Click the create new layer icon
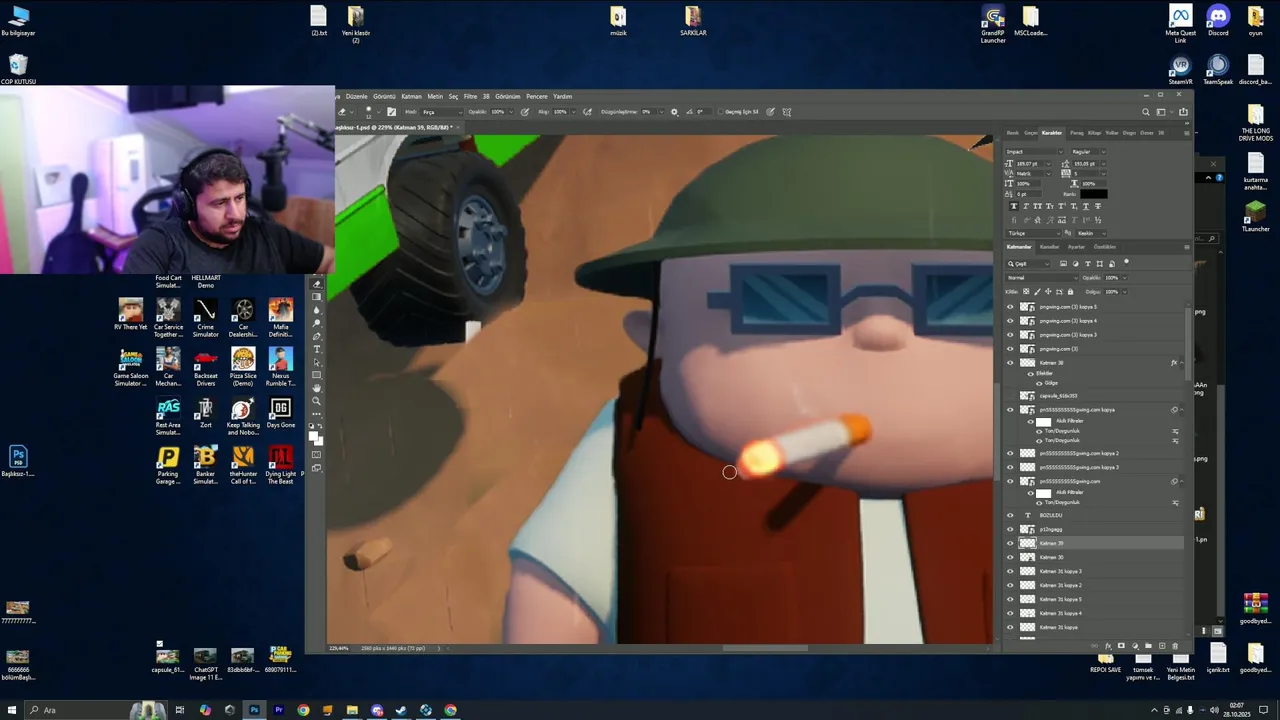Screen dimensions: 1280x720 pyautogui.click(x=1162, y=646)
